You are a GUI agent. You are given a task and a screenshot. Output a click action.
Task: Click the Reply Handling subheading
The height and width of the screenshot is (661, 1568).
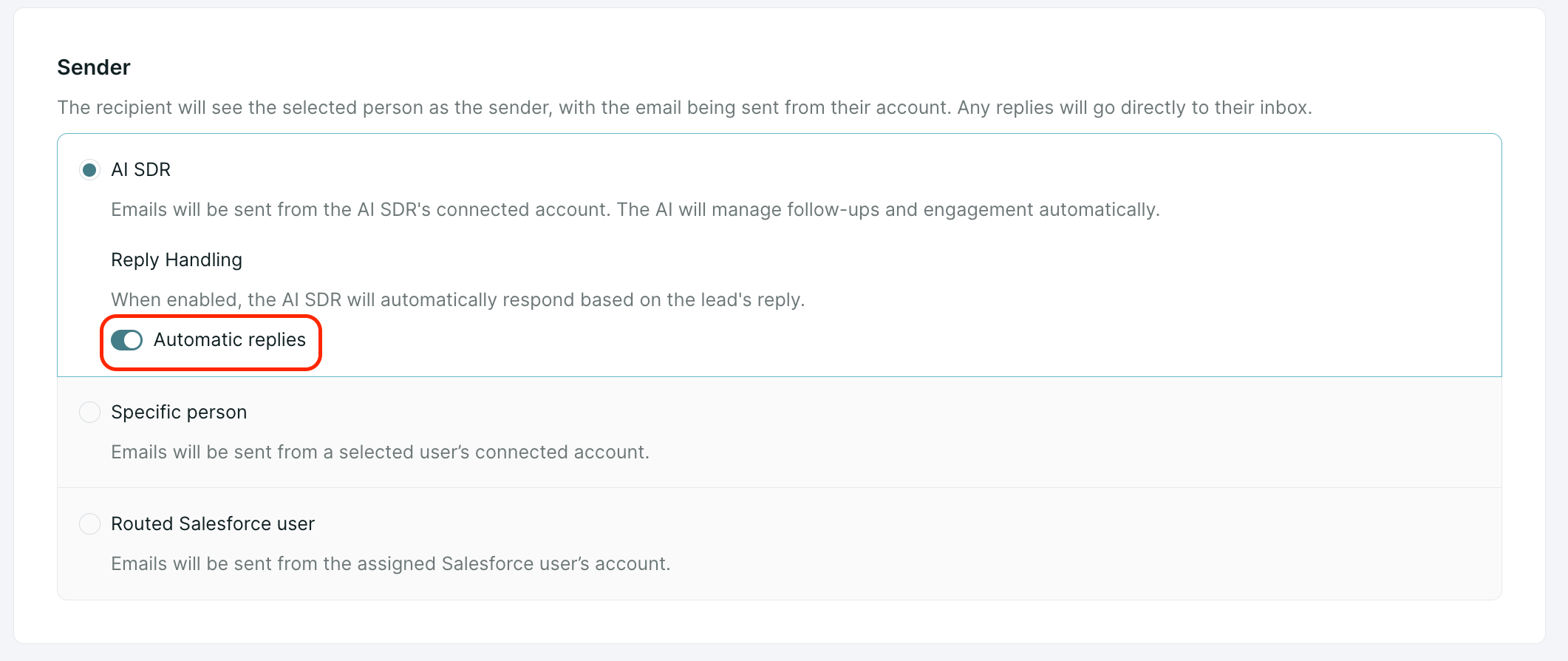[177, 260]
